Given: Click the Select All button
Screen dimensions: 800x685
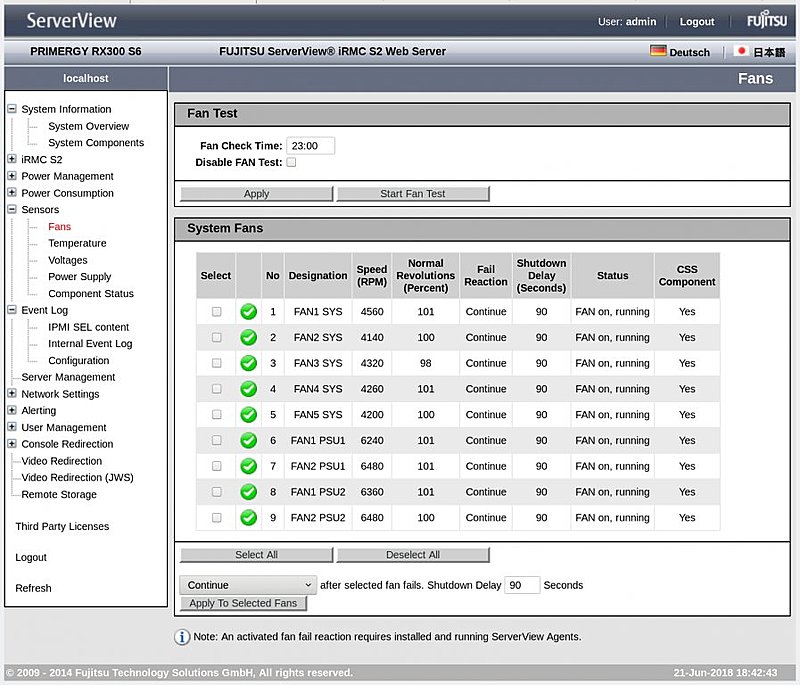Looking at the screenshot, I should (x=256, y=555).
